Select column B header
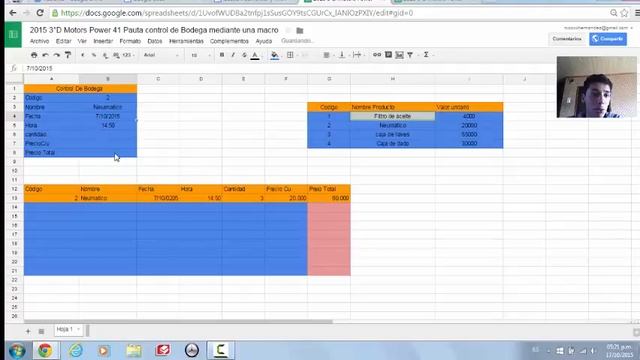The image size is (640, 360). [108, 79]
